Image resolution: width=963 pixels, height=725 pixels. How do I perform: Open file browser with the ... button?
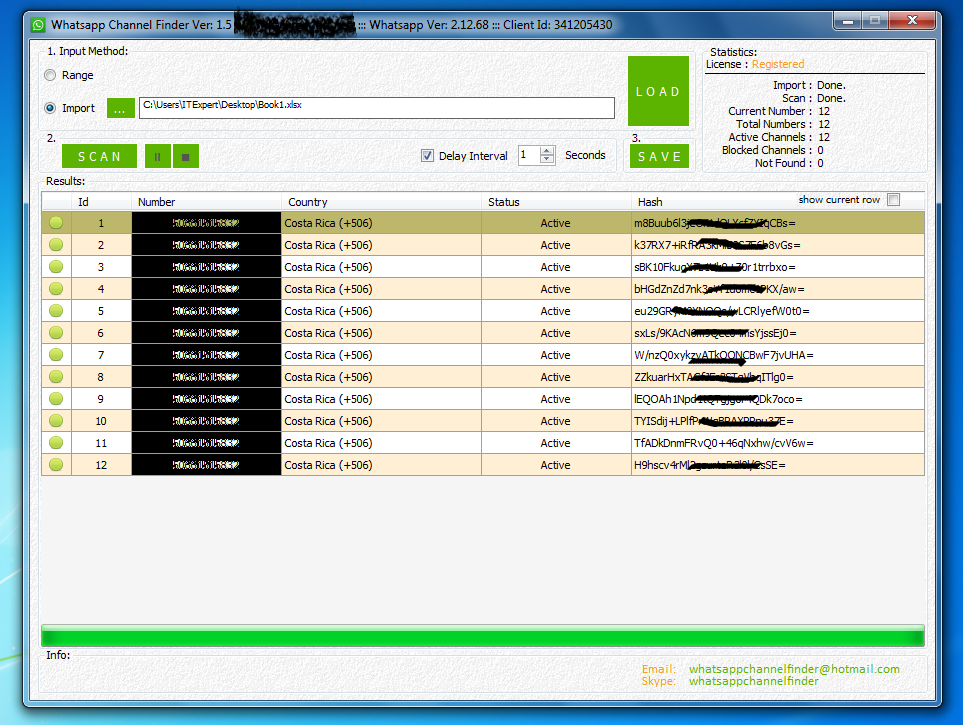(x=120, y=108)
